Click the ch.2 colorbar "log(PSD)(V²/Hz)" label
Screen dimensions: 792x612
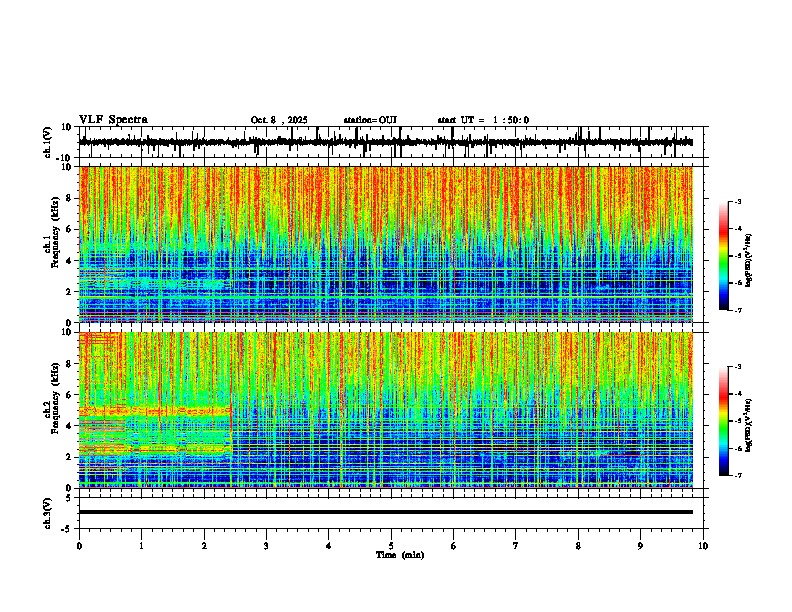[749, 425]
